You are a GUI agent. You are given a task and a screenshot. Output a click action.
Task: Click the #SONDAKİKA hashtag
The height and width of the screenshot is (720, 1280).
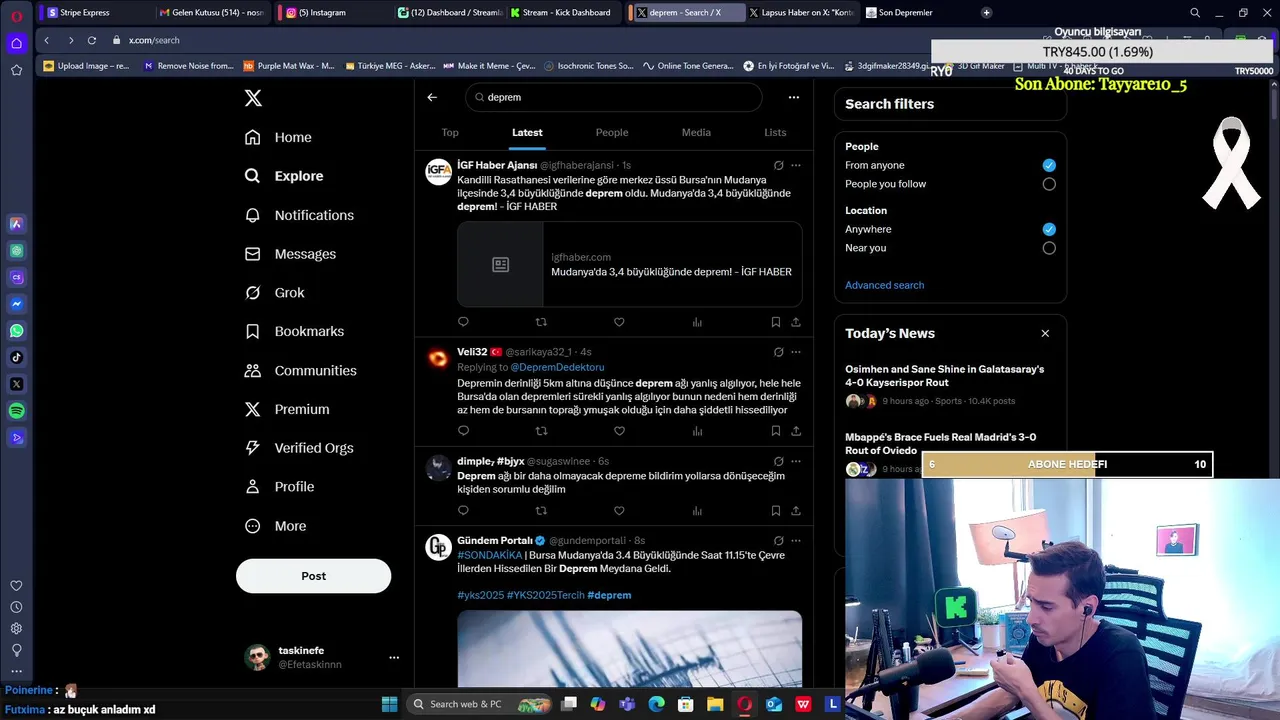tap(490, 555)
